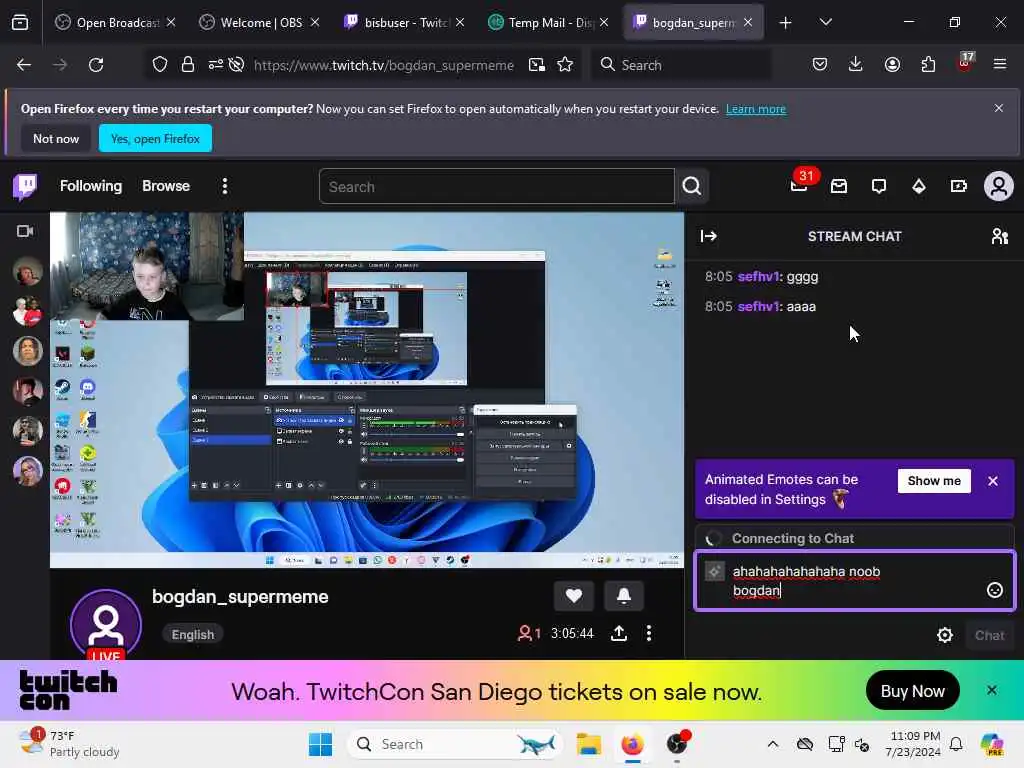This screenshot has width=1024, height=768.
Task: Click username sefhv1 on gggg message
Action: 758,276
